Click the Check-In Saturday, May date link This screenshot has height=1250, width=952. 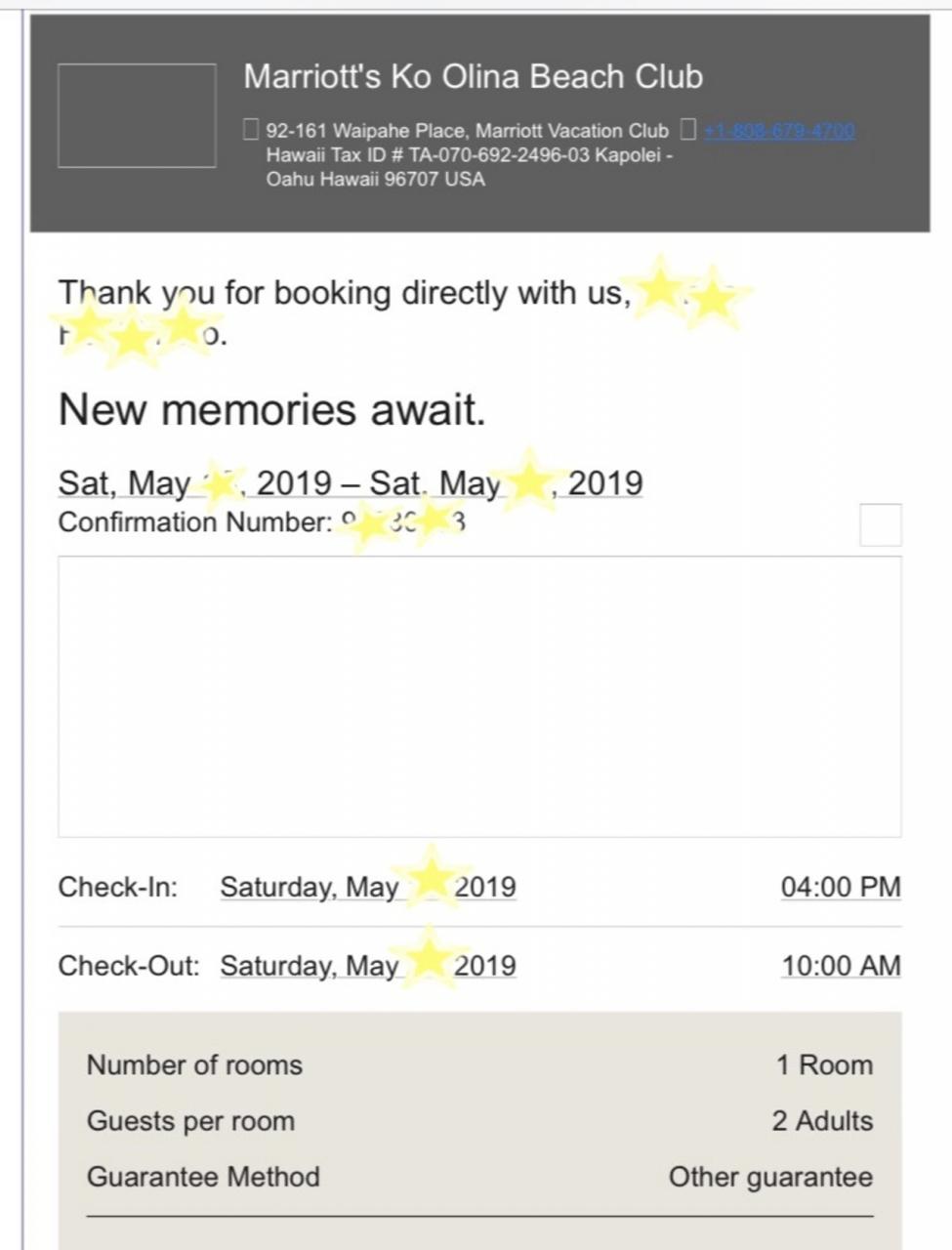(x=368, y=887)
